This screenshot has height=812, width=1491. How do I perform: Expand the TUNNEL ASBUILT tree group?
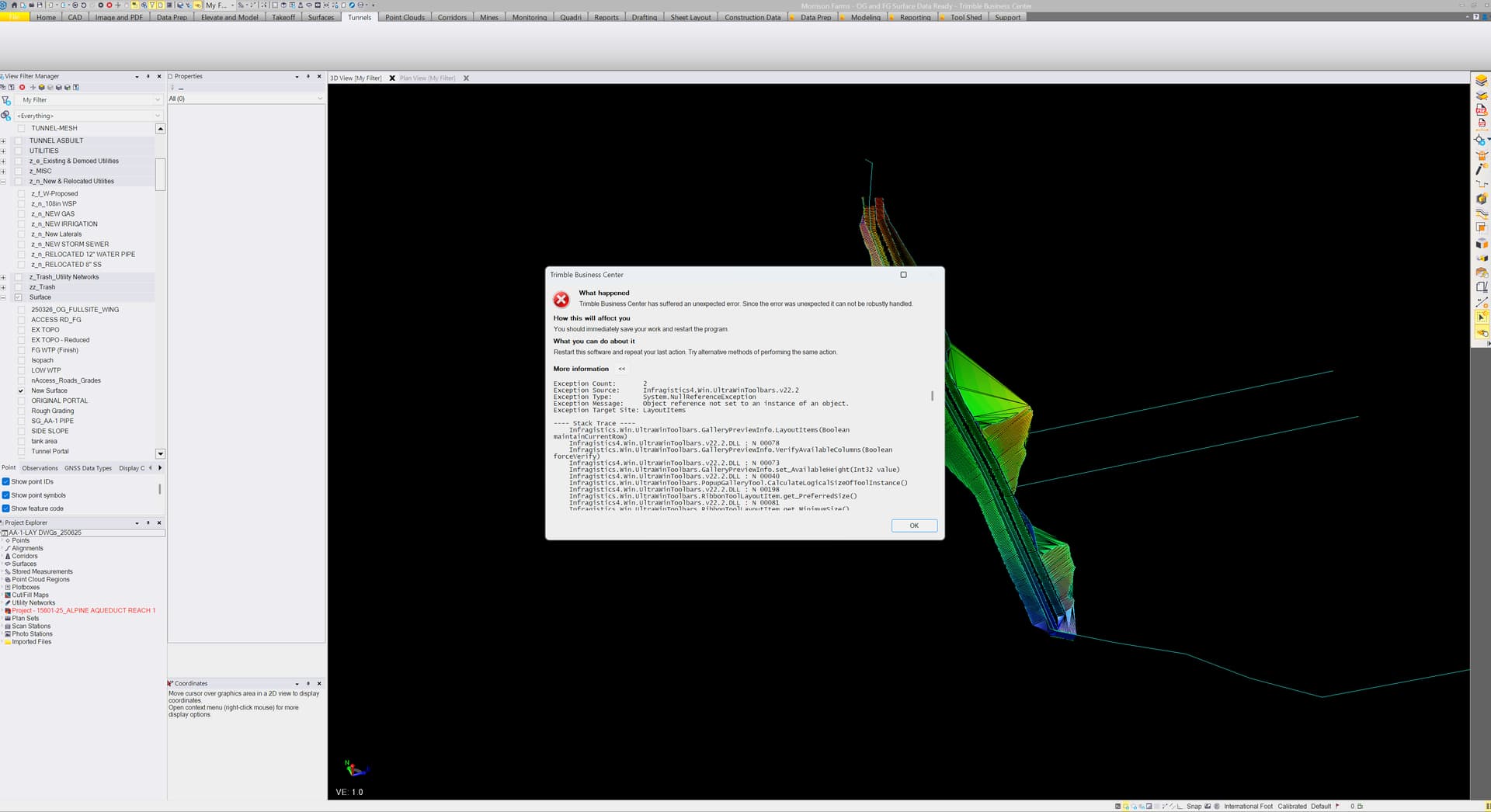(x=4, y=141)
